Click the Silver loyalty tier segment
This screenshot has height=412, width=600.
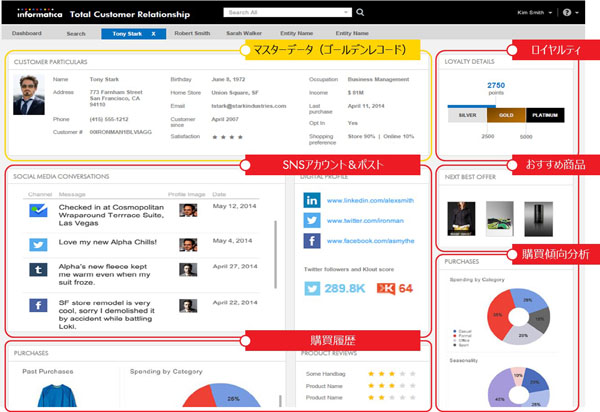pyautogui.click(x=467, y=115)
